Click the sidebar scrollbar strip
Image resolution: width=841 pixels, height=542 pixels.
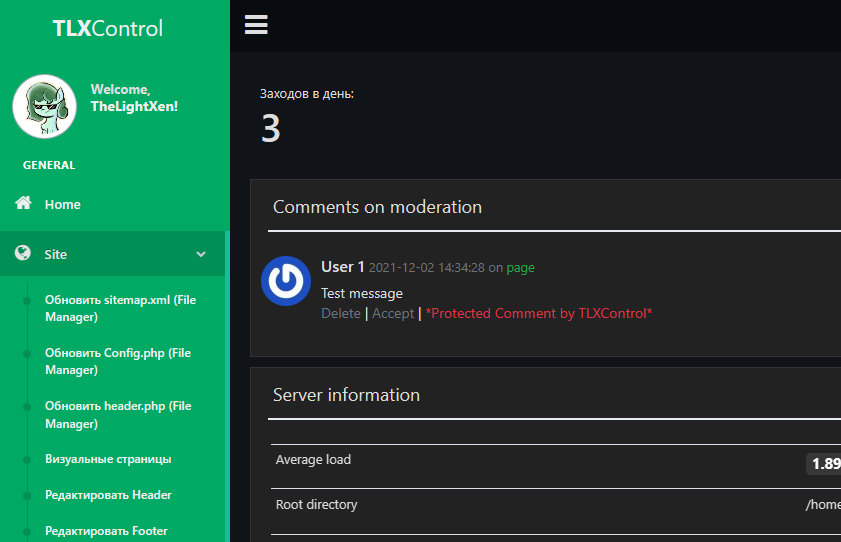click(227, 386)
